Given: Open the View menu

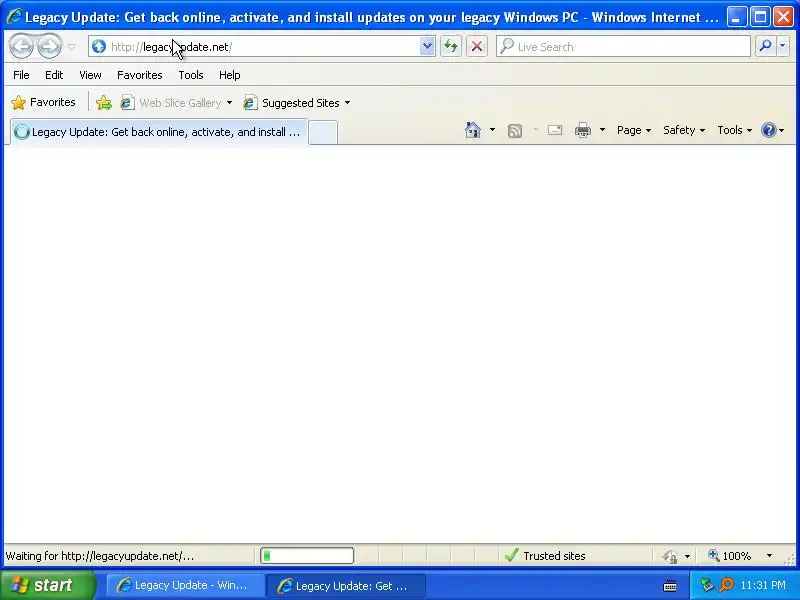Looking at the screenshot, I should click(90, 75).
